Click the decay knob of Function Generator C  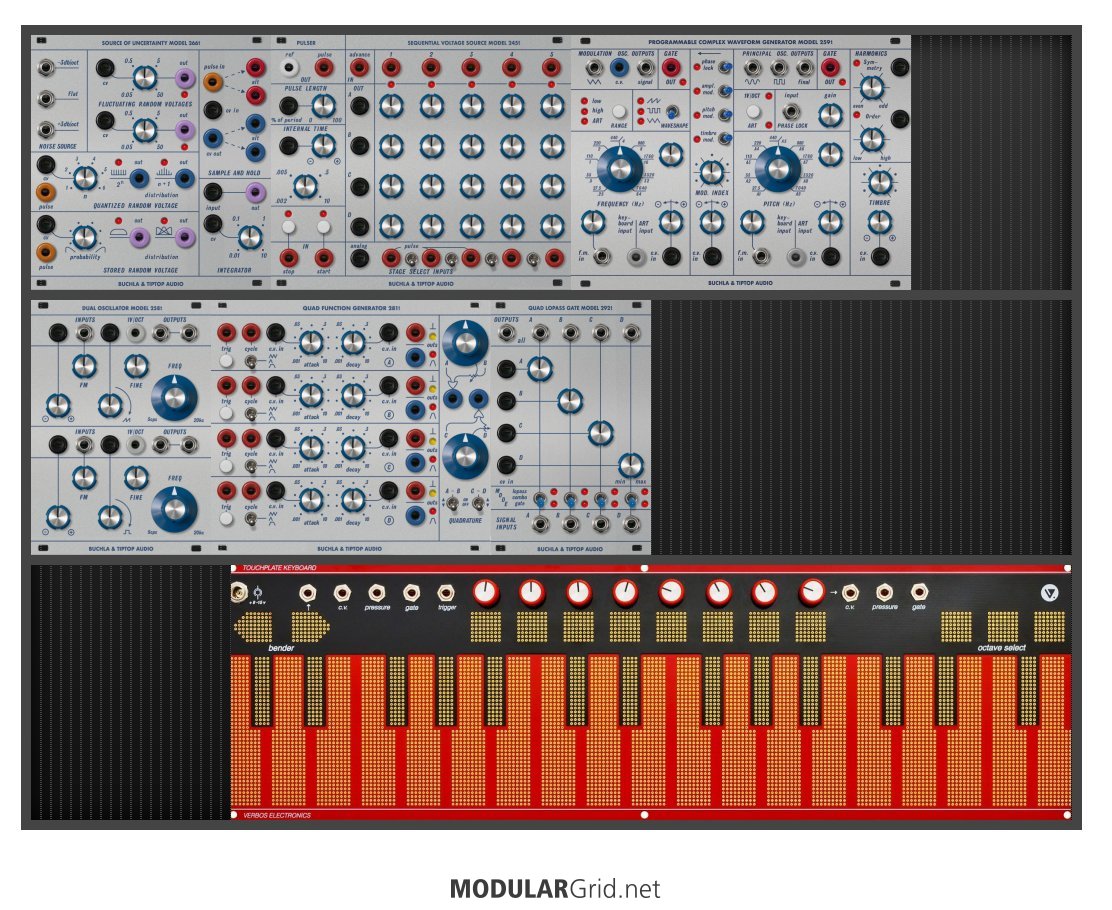click(353, 448)
